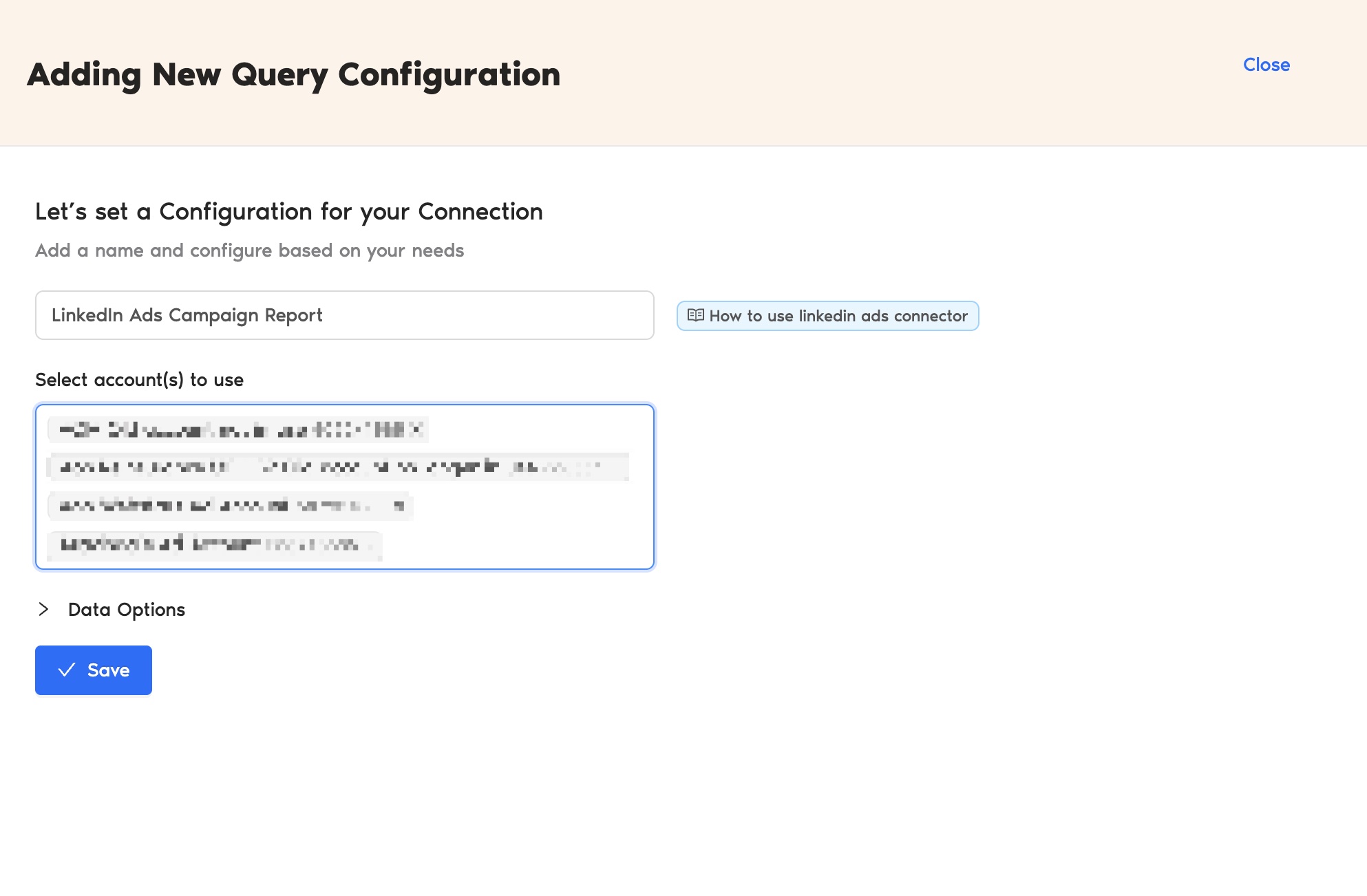The image size is (1367, 896).
Task: Expand the Data Options section chevron
Action: (x=43, y=609)
